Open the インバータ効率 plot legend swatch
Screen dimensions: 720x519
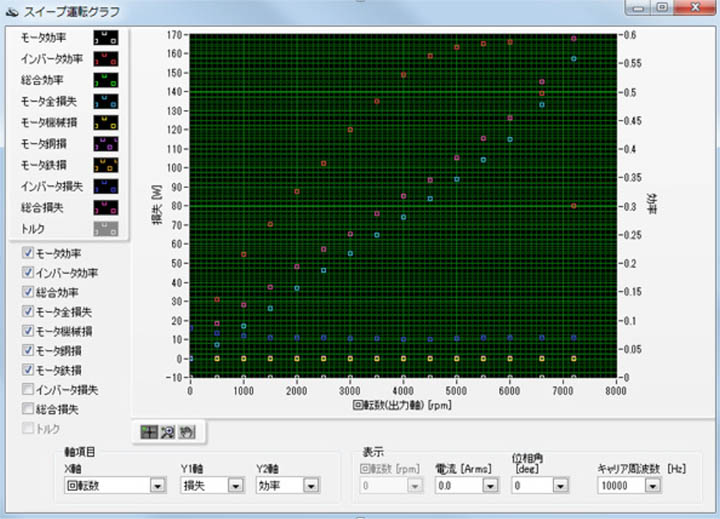point(106,59)
